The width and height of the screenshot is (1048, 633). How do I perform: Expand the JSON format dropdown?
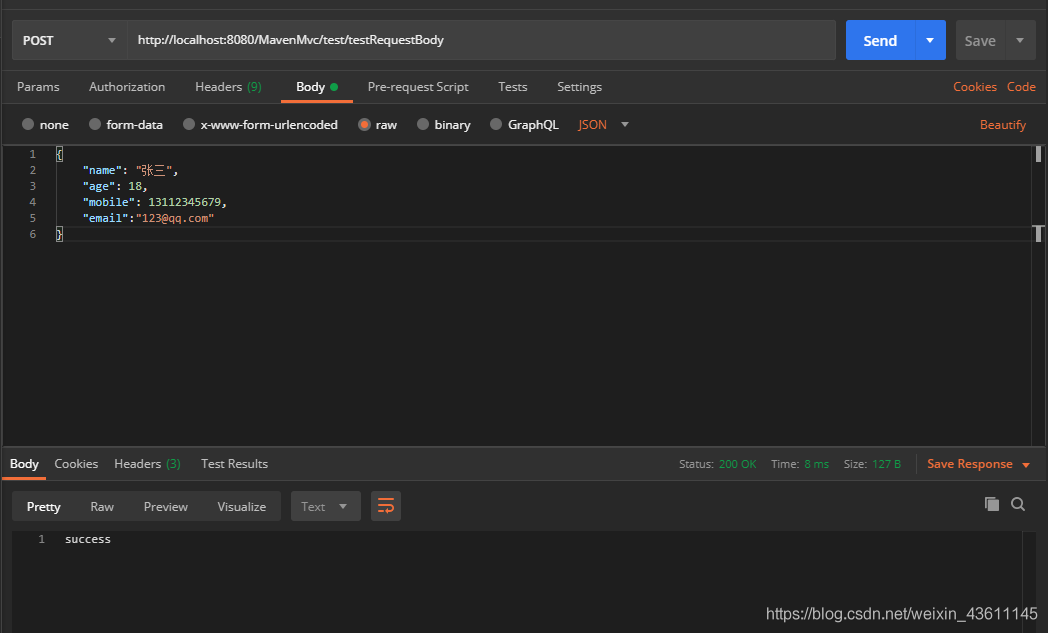click(x=604, y=125)
